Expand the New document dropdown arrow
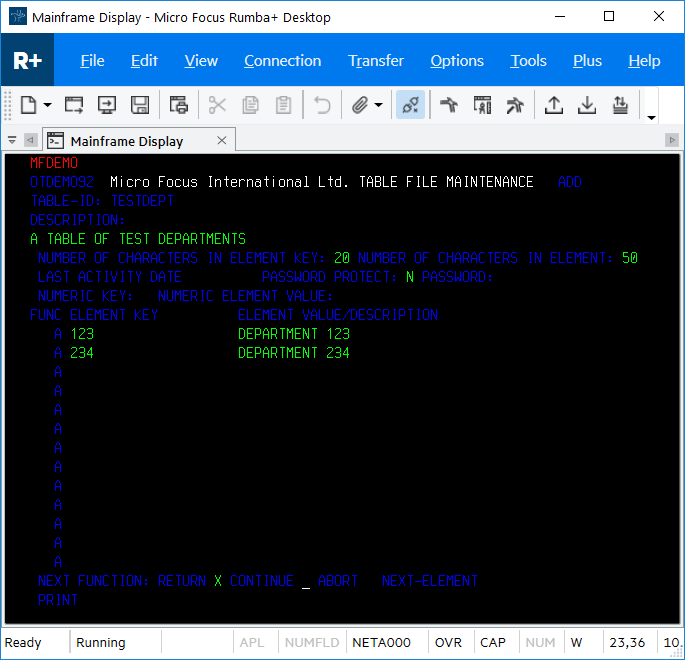The width and height of the screenshot is (685, 660). coord(47,105)
